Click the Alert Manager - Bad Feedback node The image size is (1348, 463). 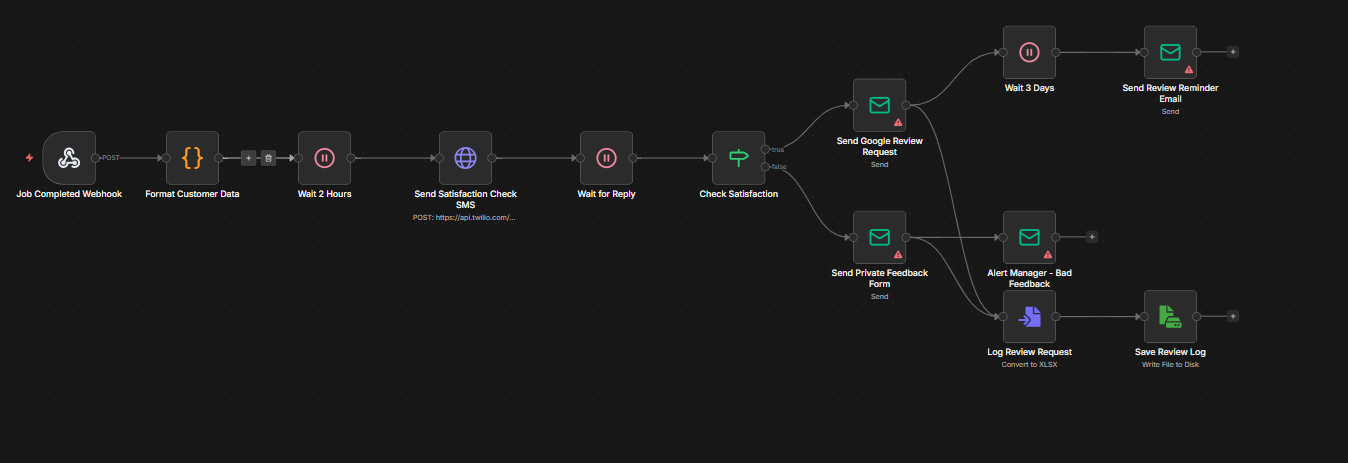(1029, 237)
